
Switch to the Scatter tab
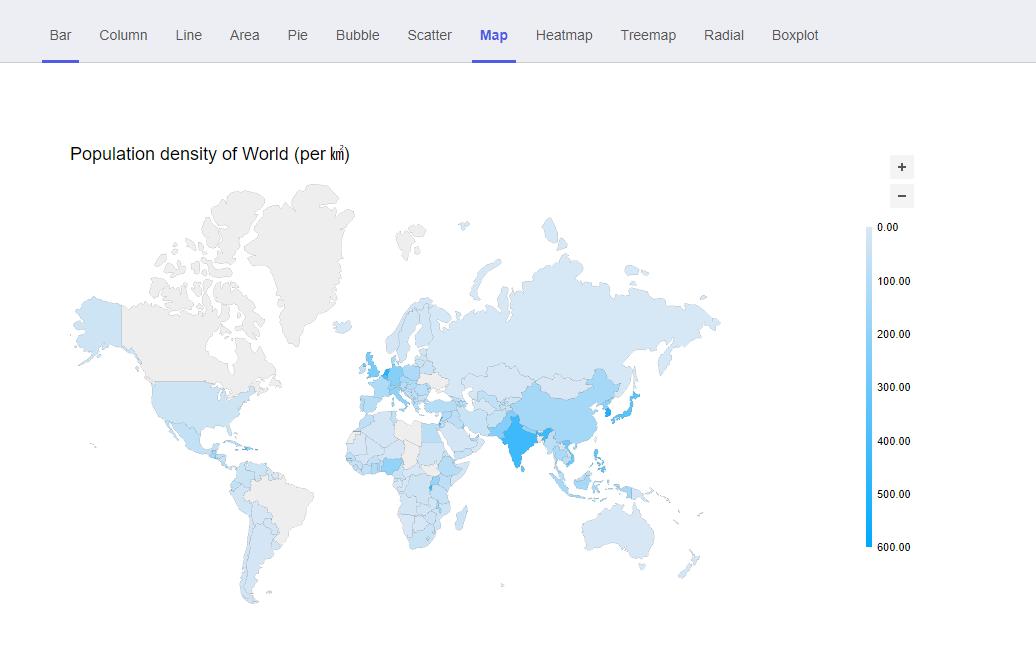pyautogui.click(x=429, y=35)
